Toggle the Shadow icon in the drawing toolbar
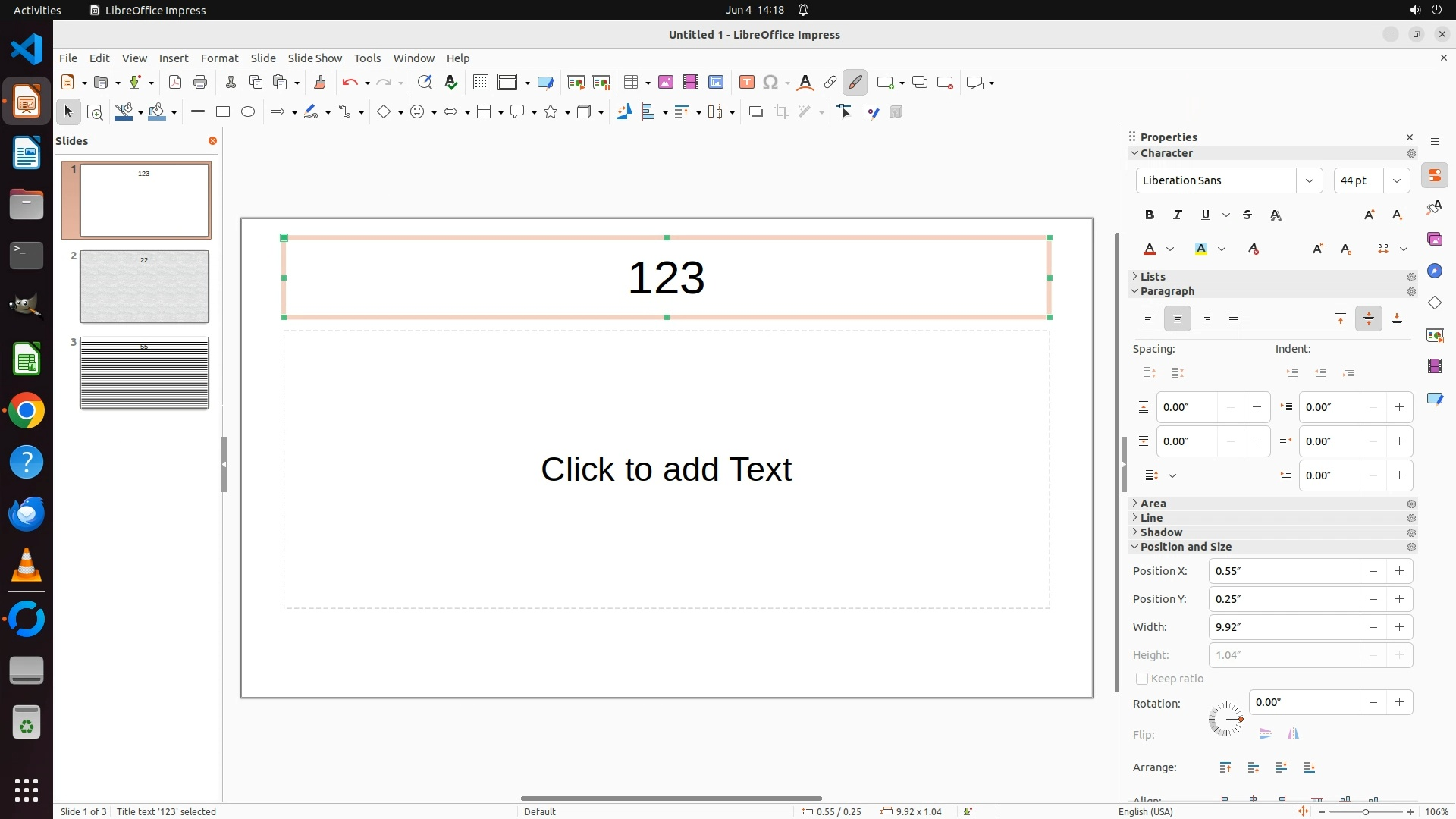Viewport: 1456px width, 819px height. [755, 112]
